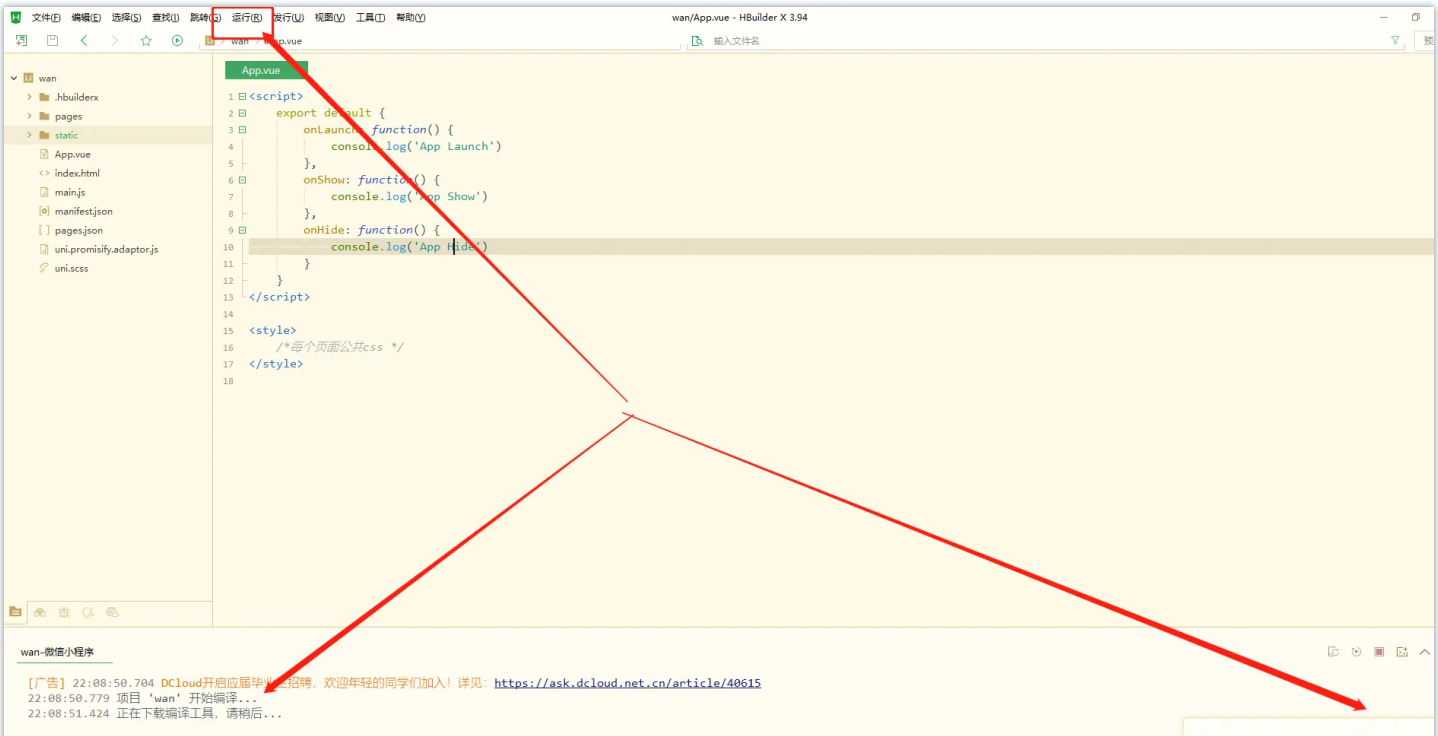Click the console icon beside red stop

click(x=1402, y=652)
